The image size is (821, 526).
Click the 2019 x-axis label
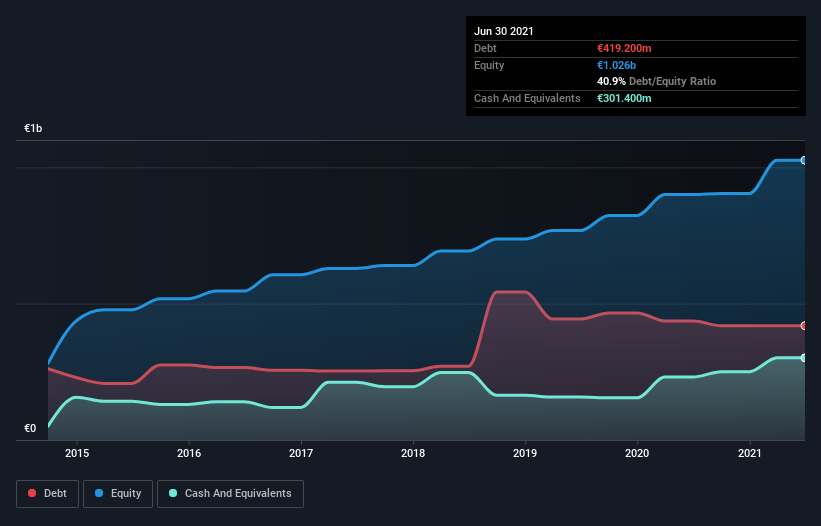point(525,453)
